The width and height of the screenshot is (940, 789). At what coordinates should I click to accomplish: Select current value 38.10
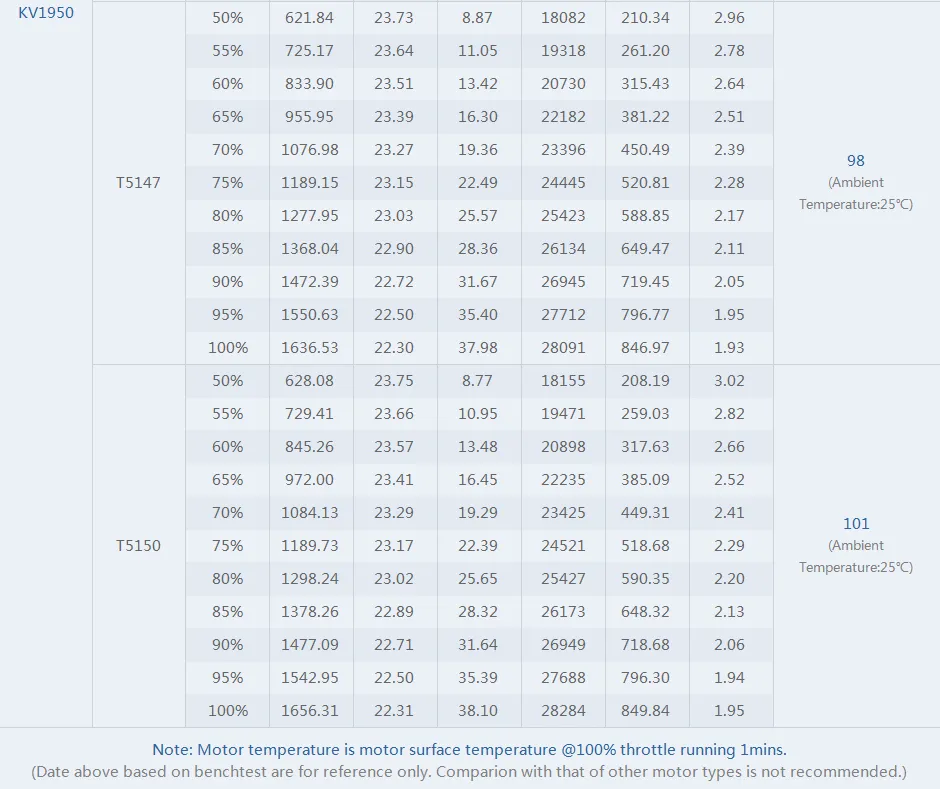(478, 711)
